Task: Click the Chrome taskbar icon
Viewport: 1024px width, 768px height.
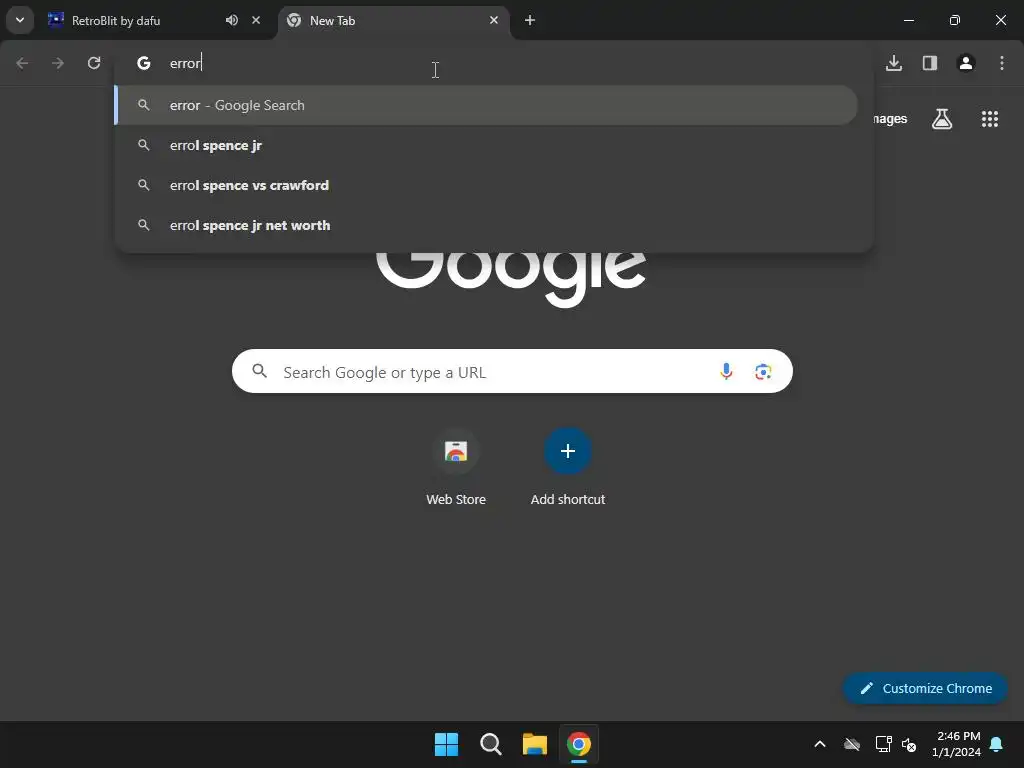Action: coord(579,744)
